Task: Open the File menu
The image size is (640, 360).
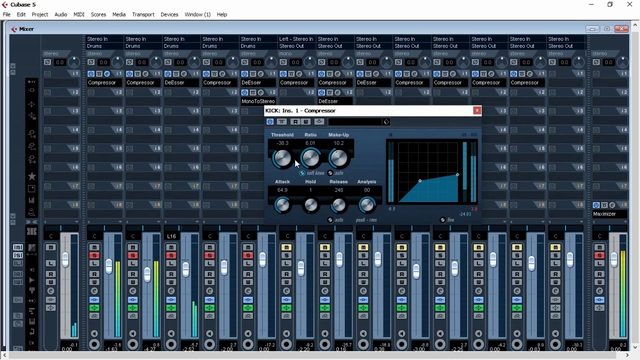Action: point(7,14)
